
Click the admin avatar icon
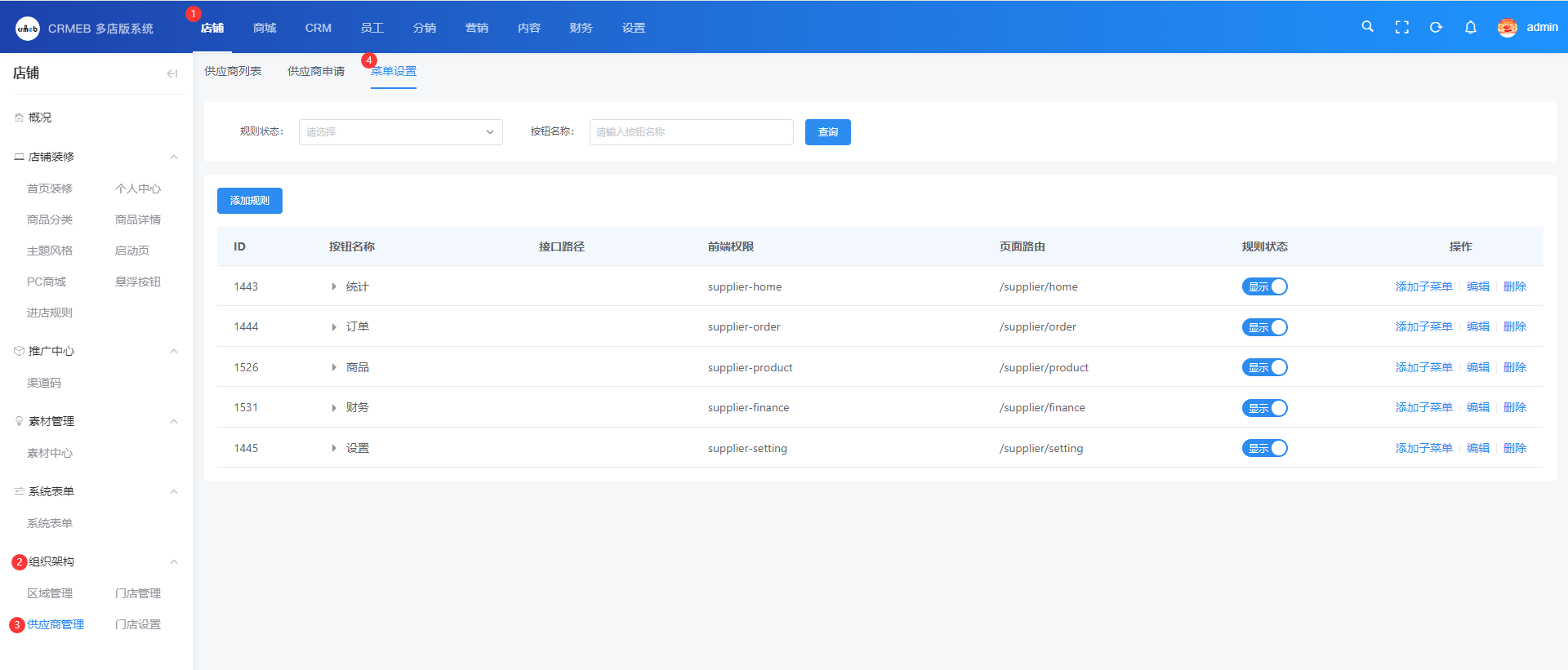(x=1507, y=28)
